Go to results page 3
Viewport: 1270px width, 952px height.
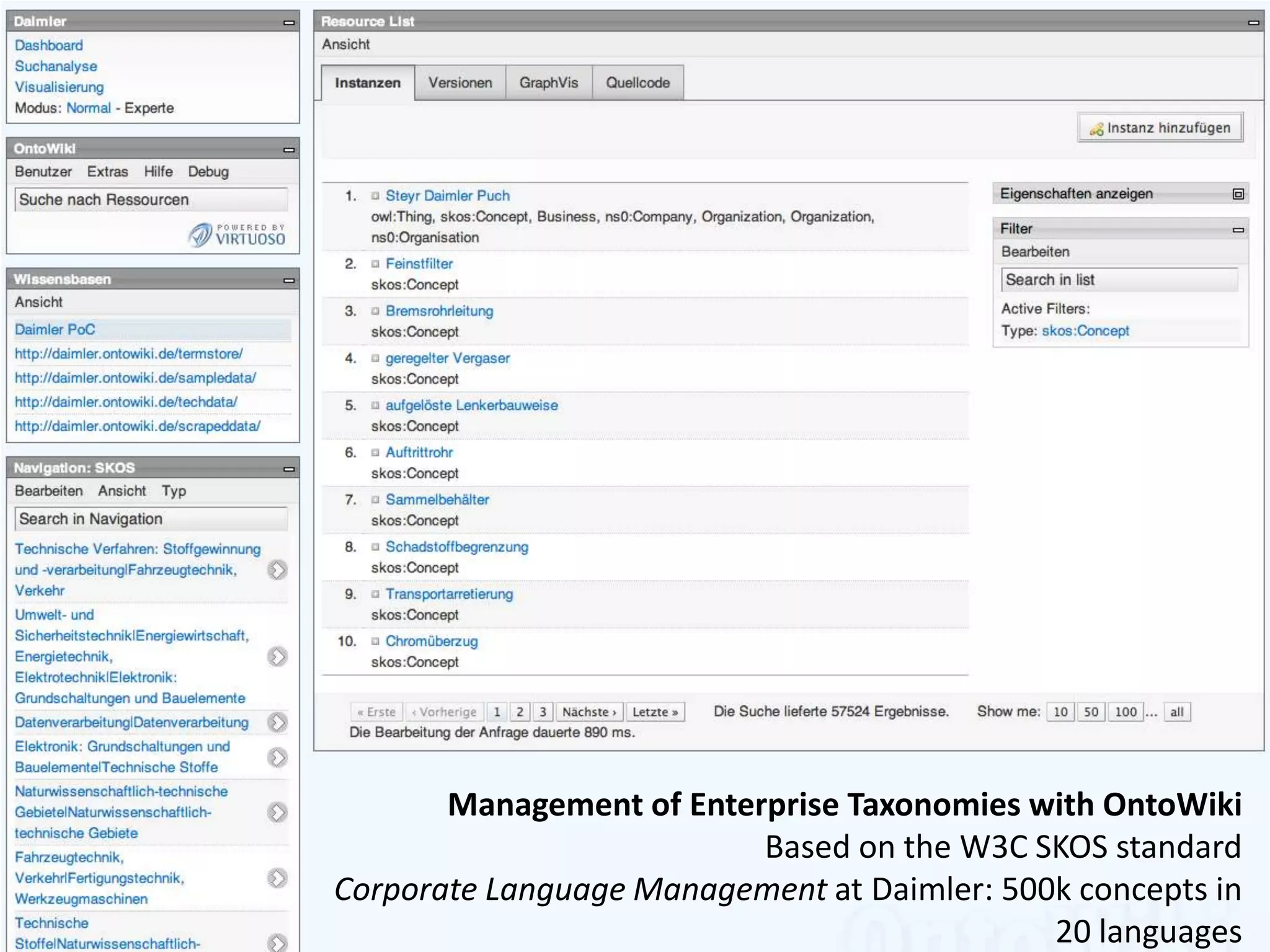pyautogui.click(x=543, y=712)
